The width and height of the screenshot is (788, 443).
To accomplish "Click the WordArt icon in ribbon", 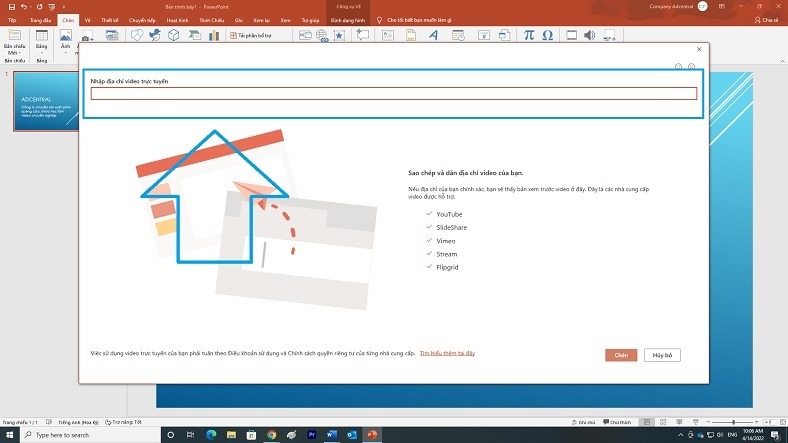I will 433,35.
